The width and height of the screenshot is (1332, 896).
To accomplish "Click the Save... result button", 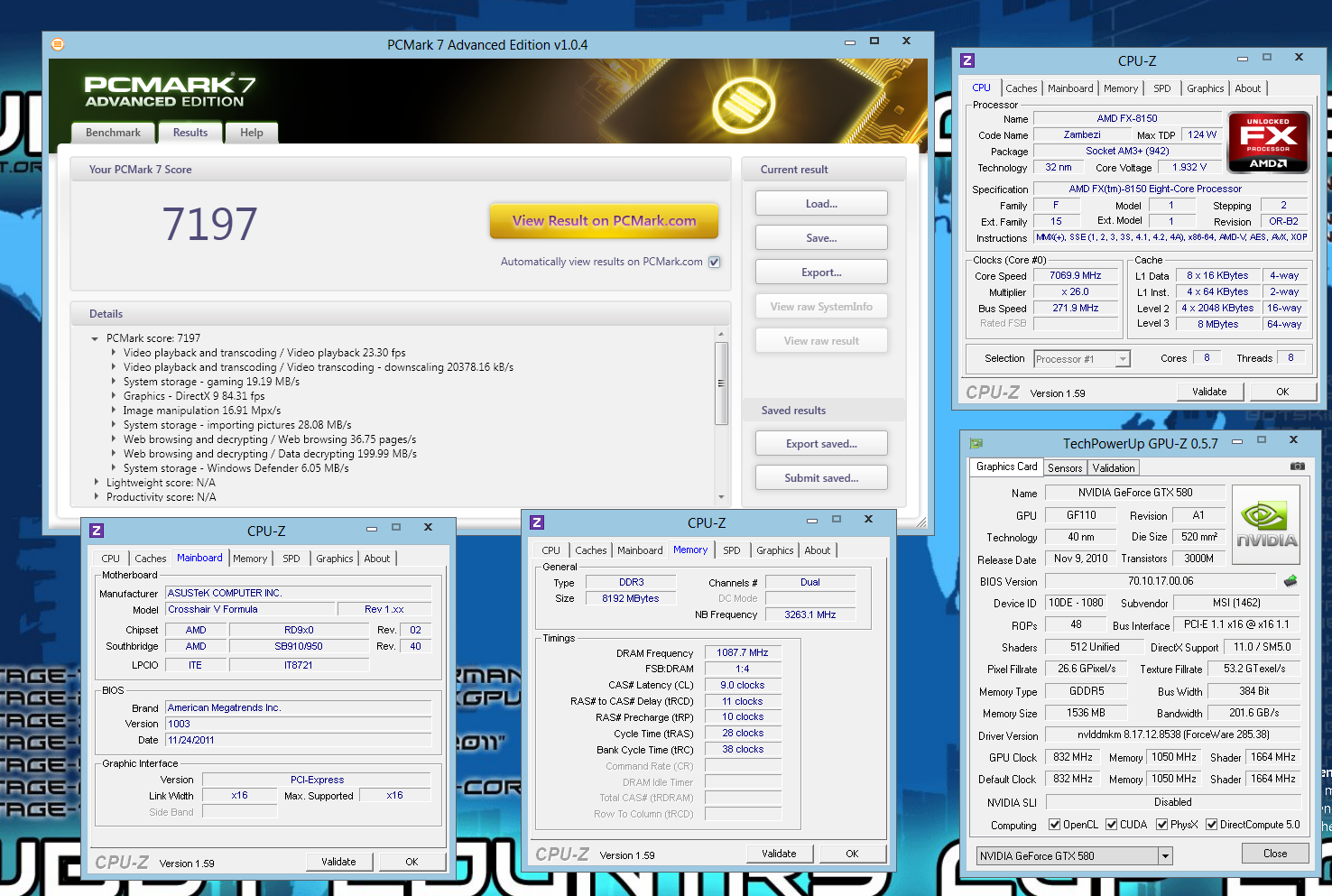I will coord(821,238).
